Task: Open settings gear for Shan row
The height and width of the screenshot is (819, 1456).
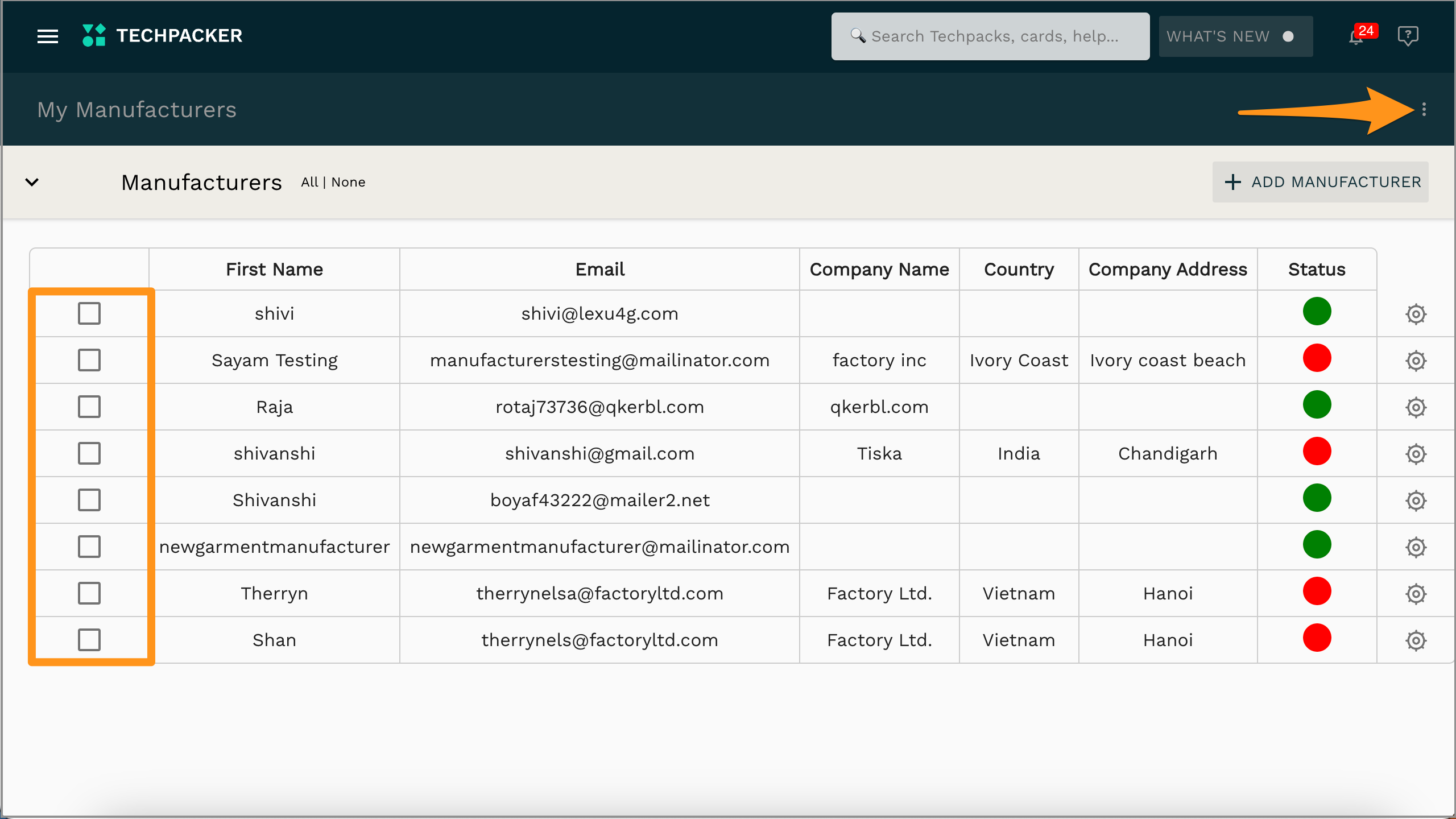Action: [1416, 640]
